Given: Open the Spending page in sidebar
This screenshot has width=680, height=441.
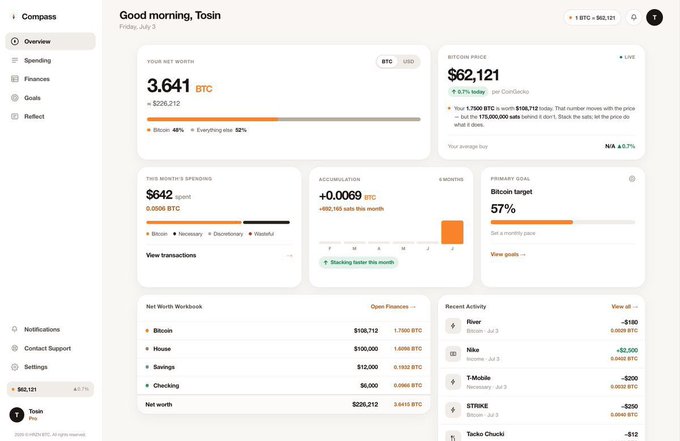Looking at the screenshot, I should click(x=50, y=60).
